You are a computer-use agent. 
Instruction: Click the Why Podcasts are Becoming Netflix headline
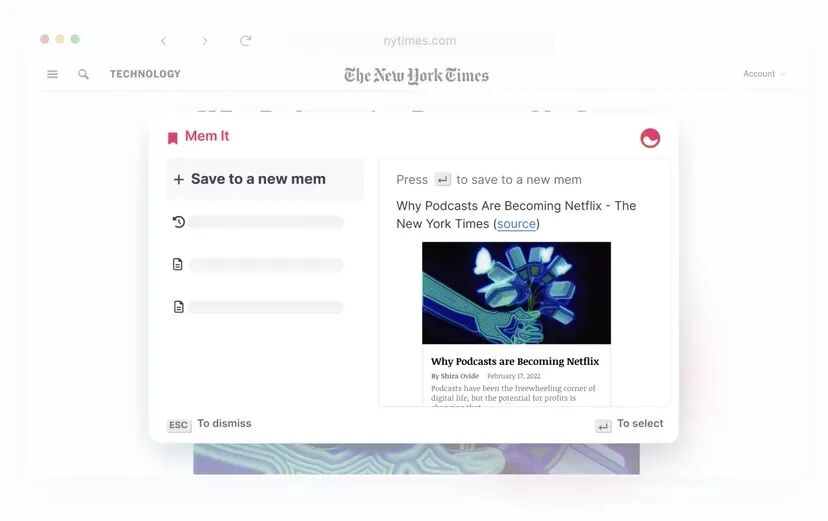click(515, 362)
